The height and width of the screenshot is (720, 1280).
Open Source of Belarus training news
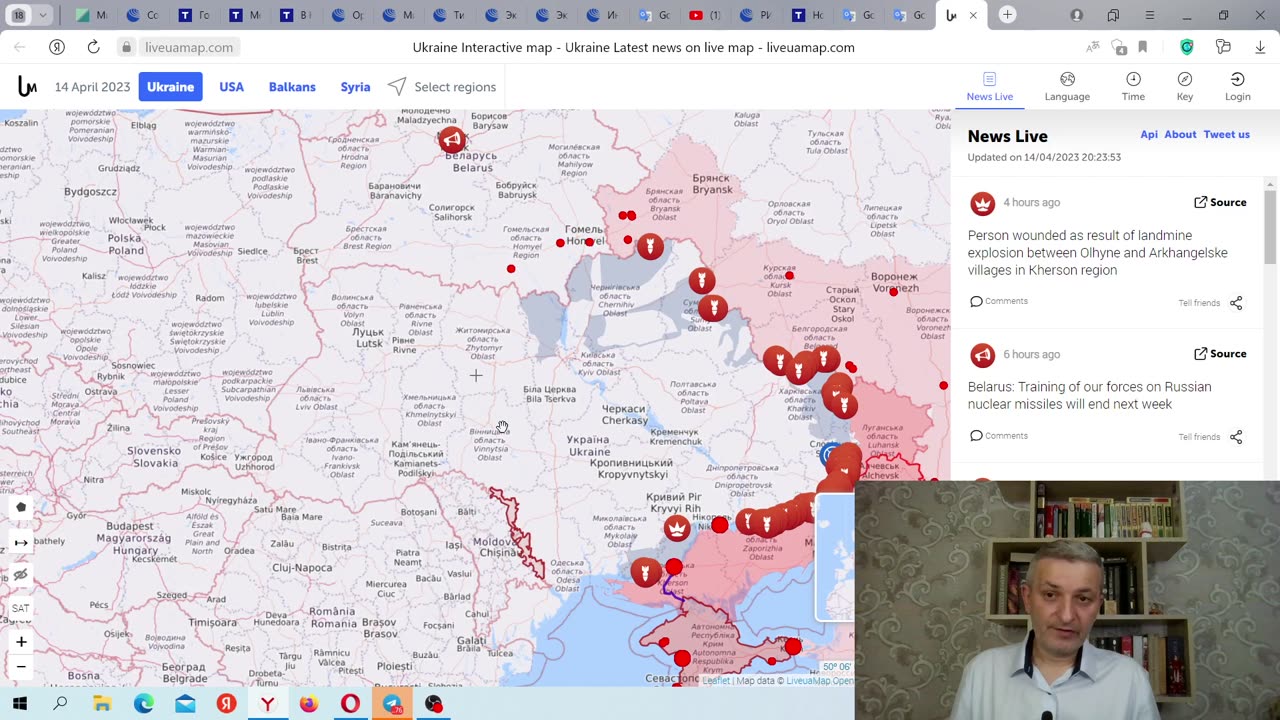(1220, 354)
